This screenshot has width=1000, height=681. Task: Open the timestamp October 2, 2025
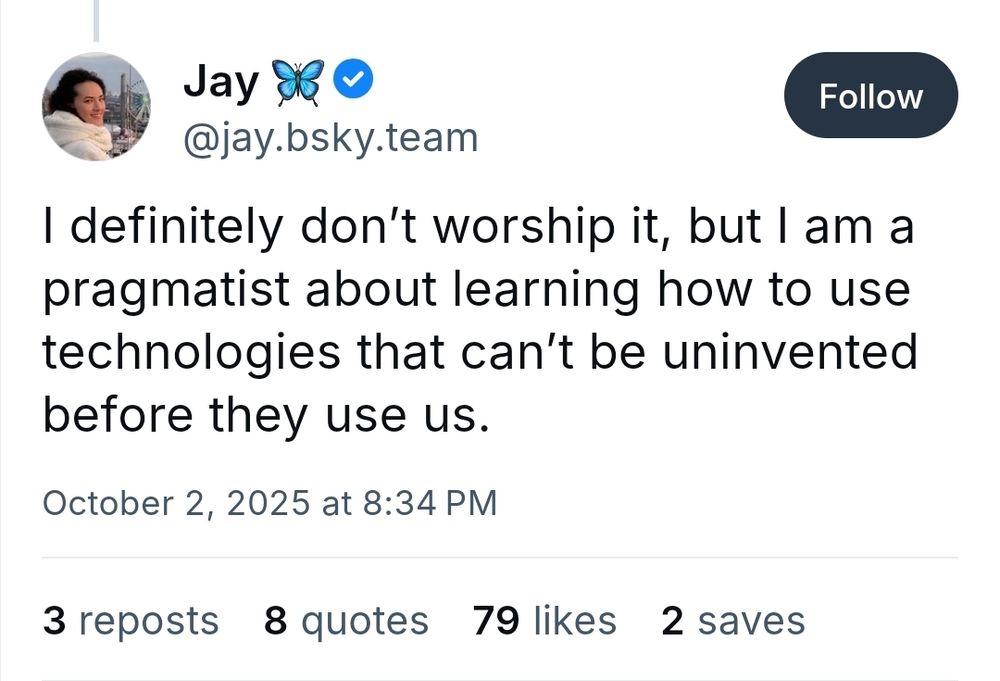pos(270,504)
